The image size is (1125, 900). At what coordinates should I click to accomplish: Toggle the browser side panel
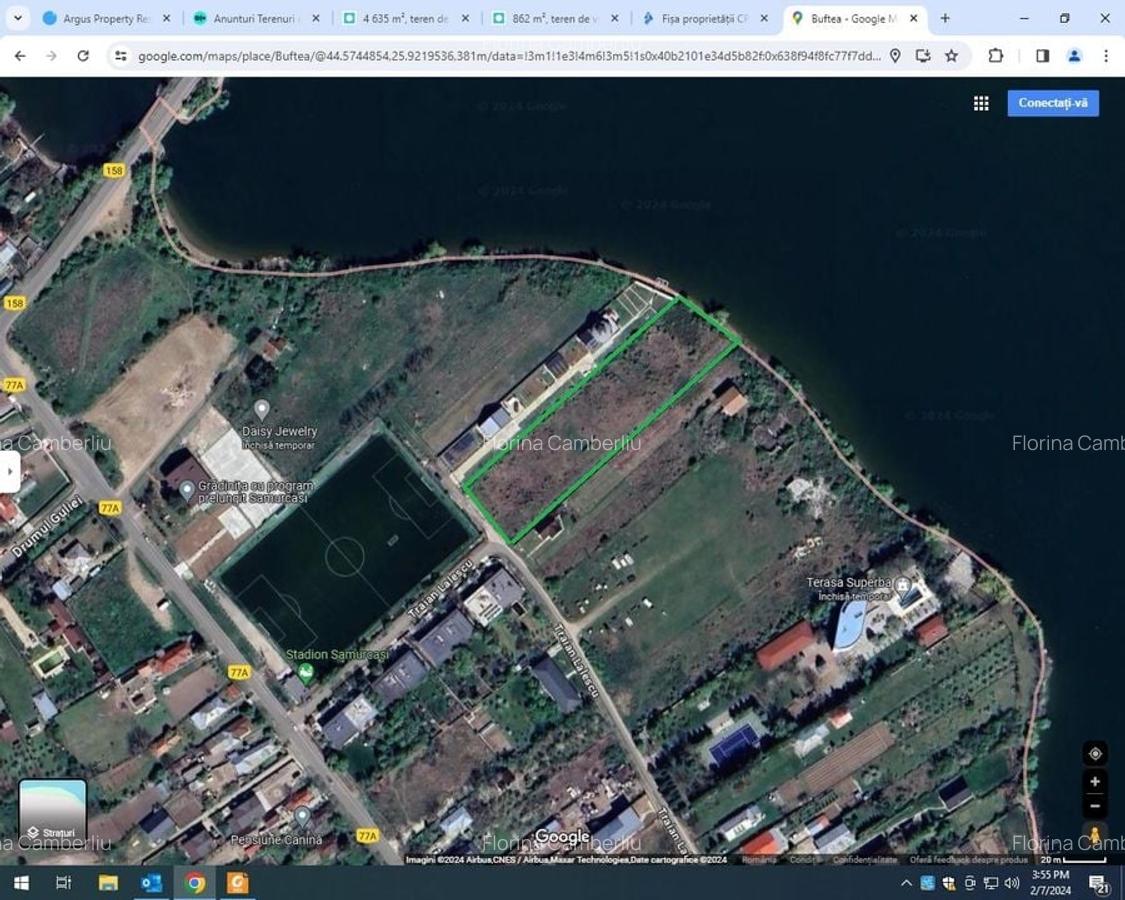(x=1042, y=56)
